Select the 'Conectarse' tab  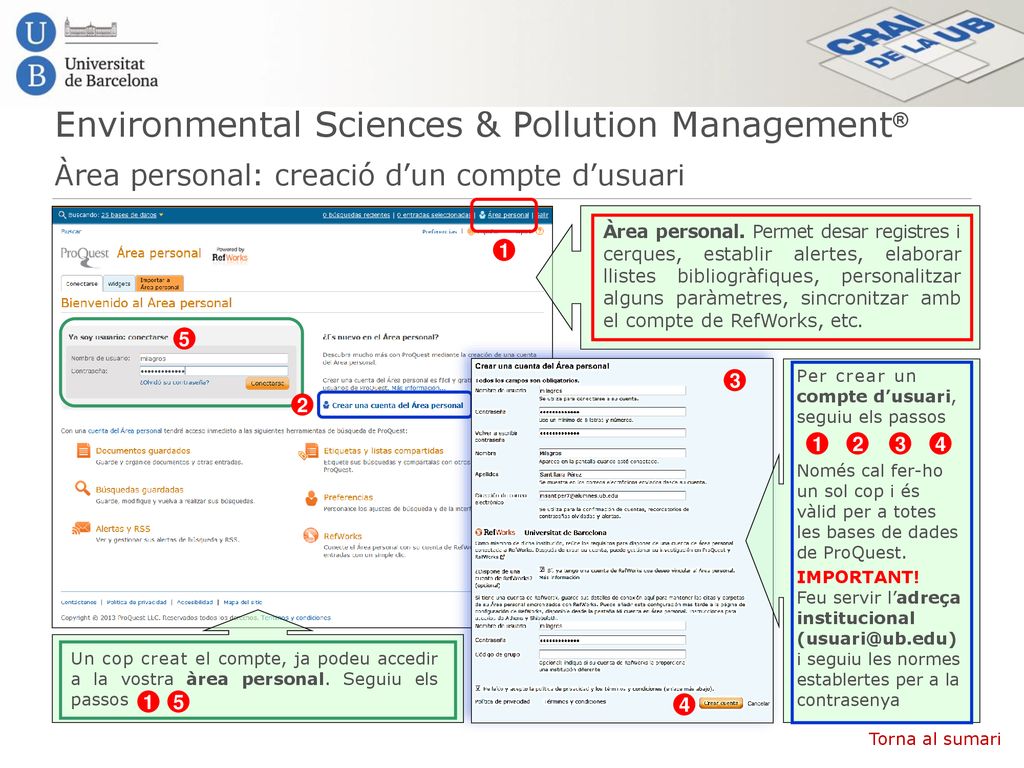[82, 284]
